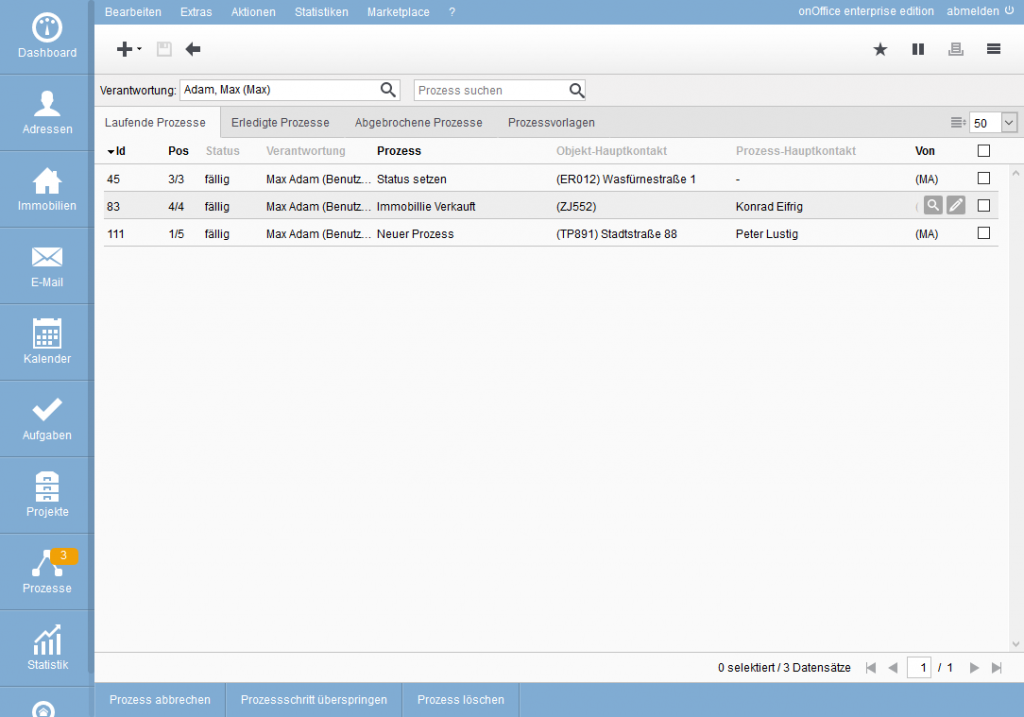Open the Bearbeiten menu

point(133,12)
